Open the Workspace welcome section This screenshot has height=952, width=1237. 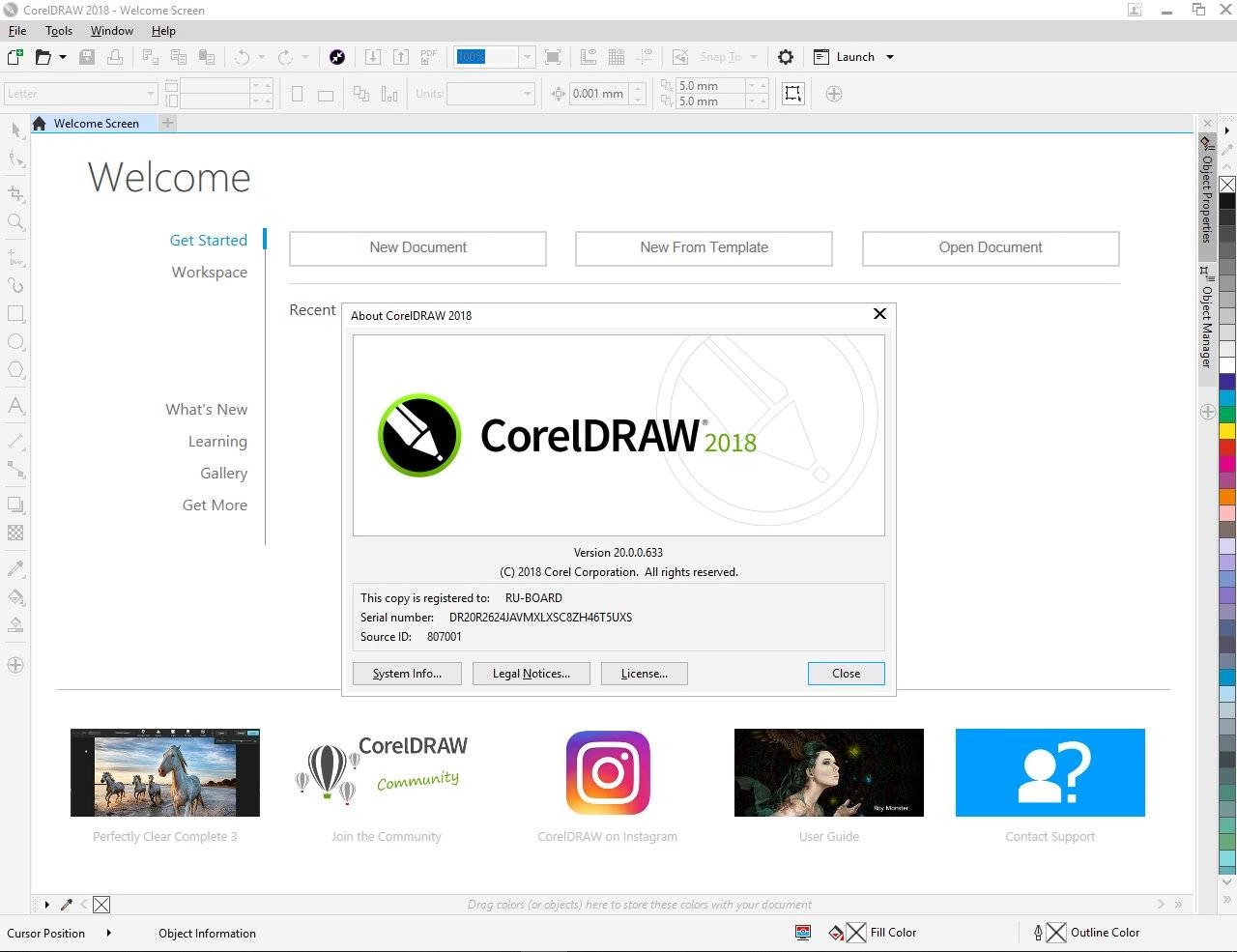point(210,273)
